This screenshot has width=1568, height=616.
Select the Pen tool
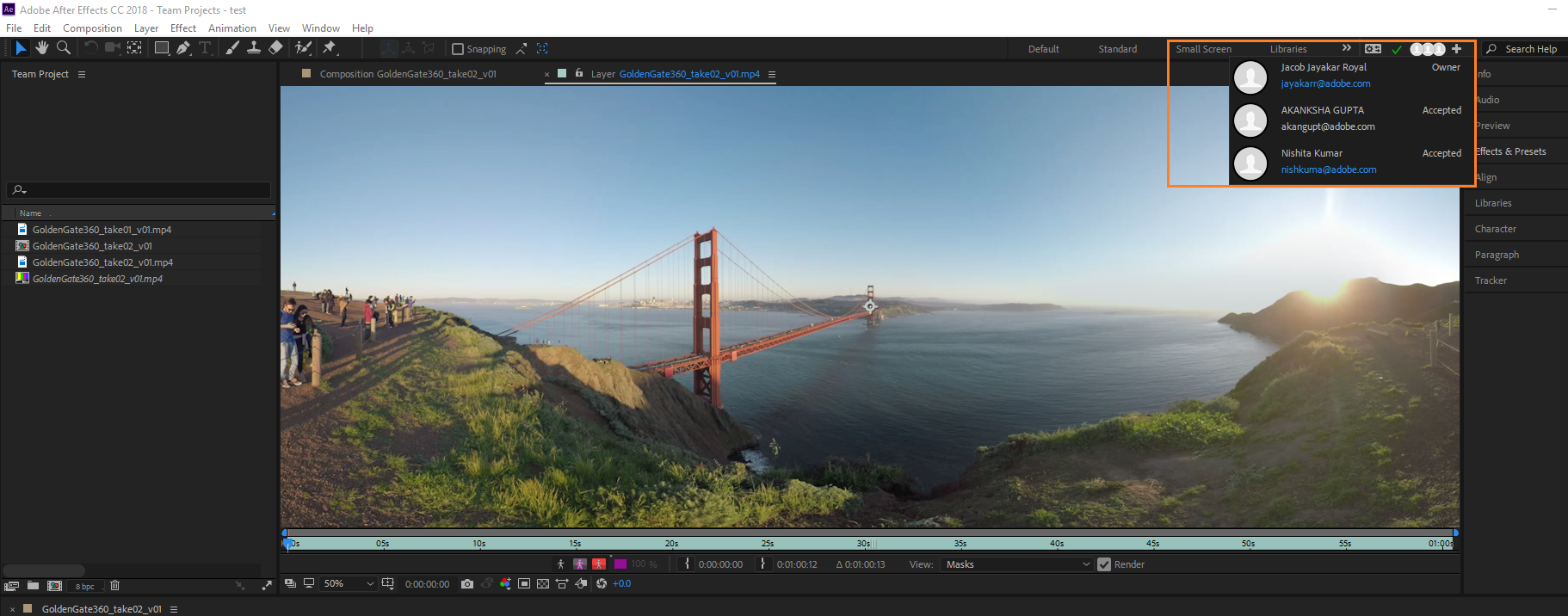coord(183,48)
